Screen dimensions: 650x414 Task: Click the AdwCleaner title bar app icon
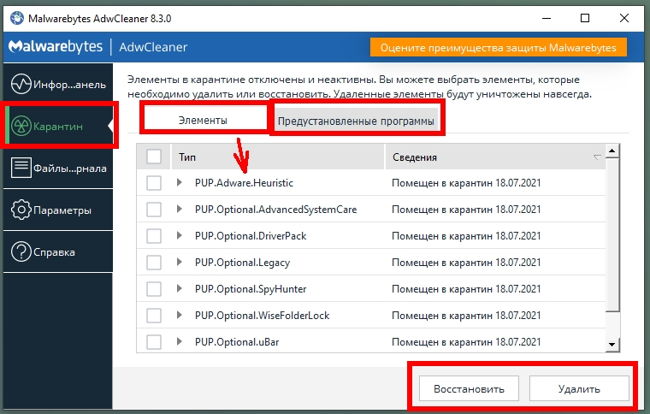[17, 18]
